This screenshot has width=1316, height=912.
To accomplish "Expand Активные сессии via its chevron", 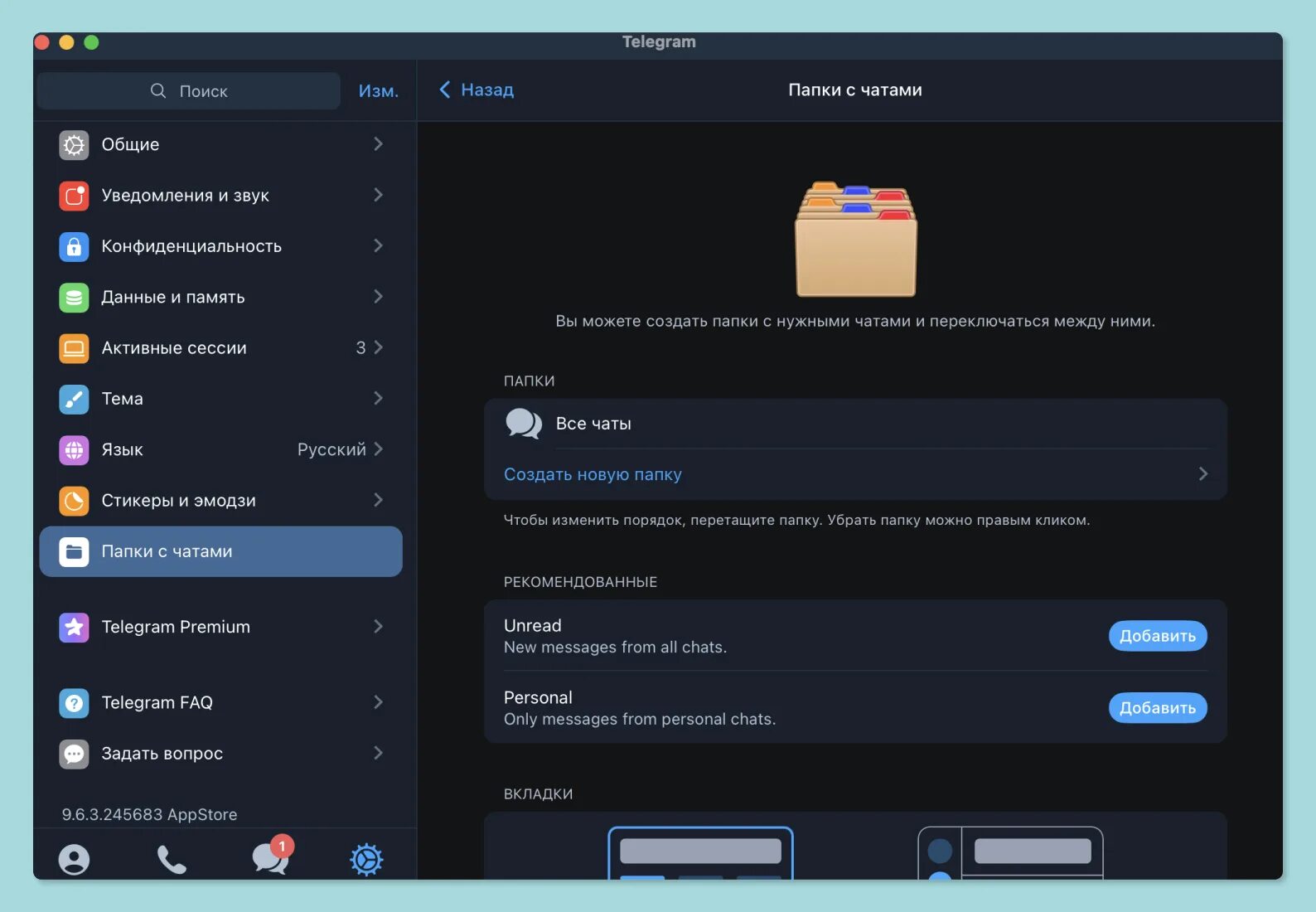I will coord(378,347).
